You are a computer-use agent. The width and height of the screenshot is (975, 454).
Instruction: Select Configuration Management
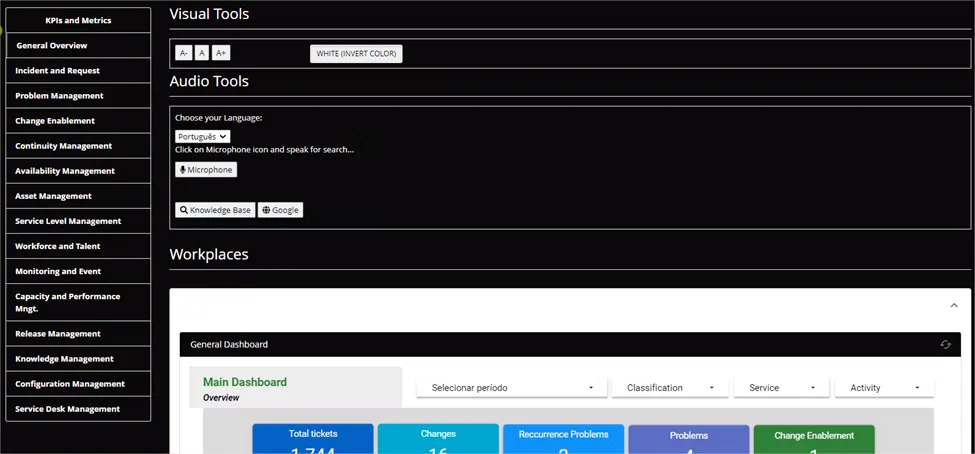tap(78, 384)
